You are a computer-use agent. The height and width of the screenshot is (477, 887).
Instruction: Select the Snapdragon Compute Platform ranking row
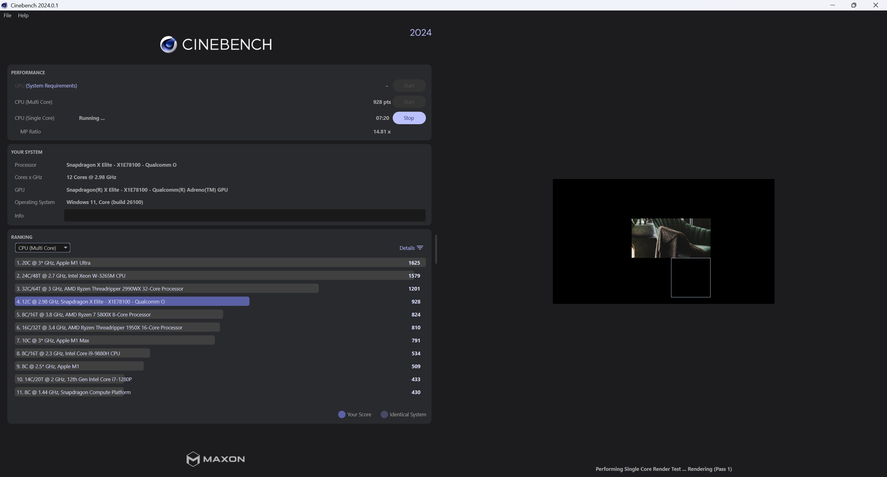pos(220,393)
